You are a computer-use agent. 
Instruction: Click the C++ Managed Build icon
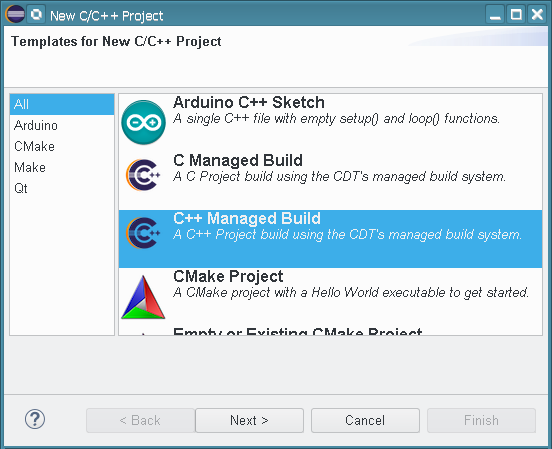coord(143,233)
